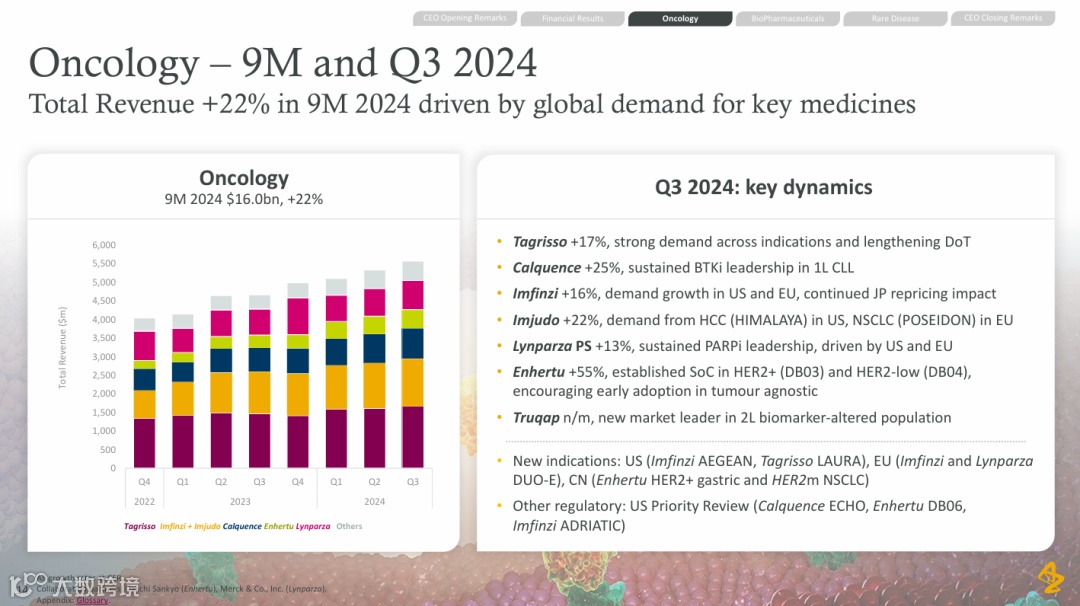
Task: Click the Truqap n/m bullet
Action: (x=731, y=418)
